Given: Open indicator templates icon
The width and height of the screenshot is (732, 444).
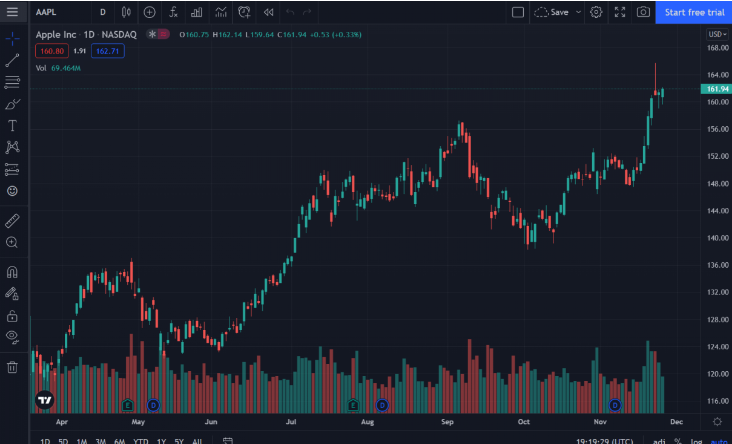Looking at the screenshot, I should coord(221,12).
